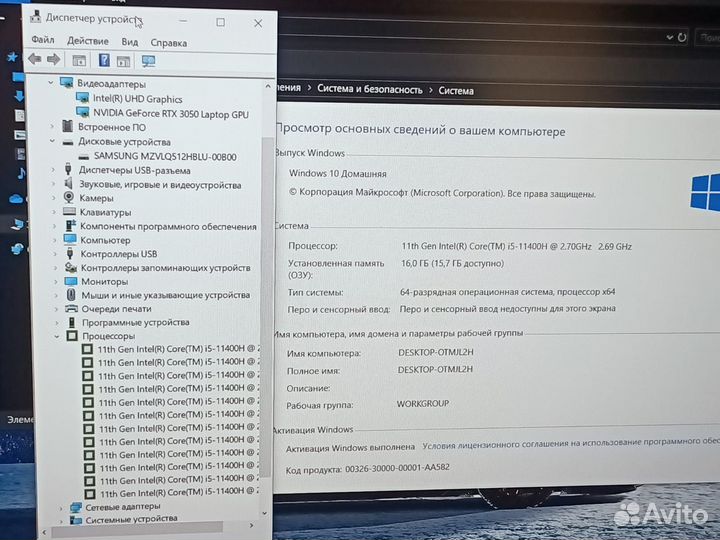Select the Очереди печати tree label
Viewport: 720px width, 540px height.
(x=117, y=309)
